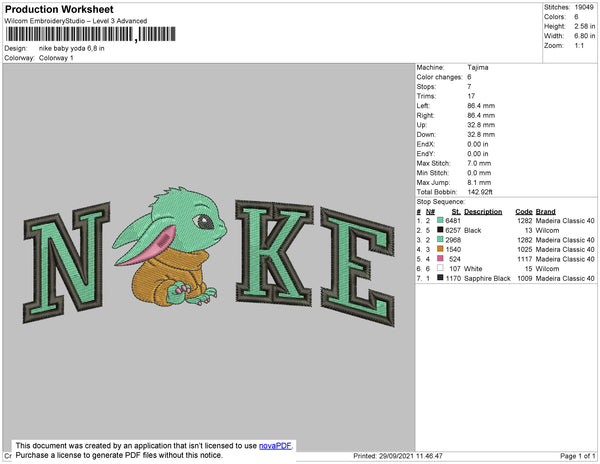Click the 'Sapphire Black' description text
Viewport: 600px width, 464px height.
point(487,278)
